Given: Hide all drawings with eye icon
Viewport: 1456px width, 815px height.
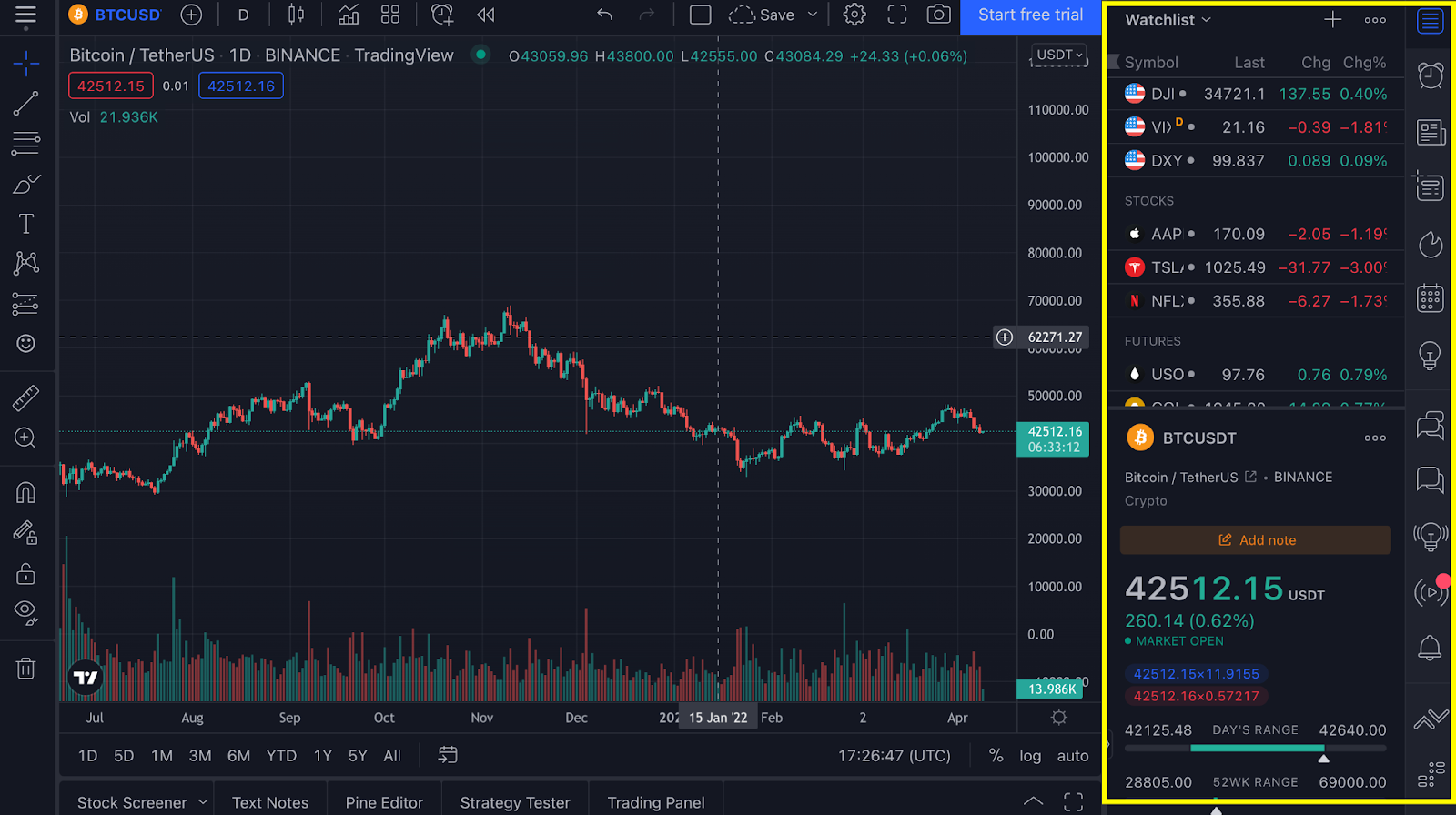Looking at the screenshot, I should [25, 612].
